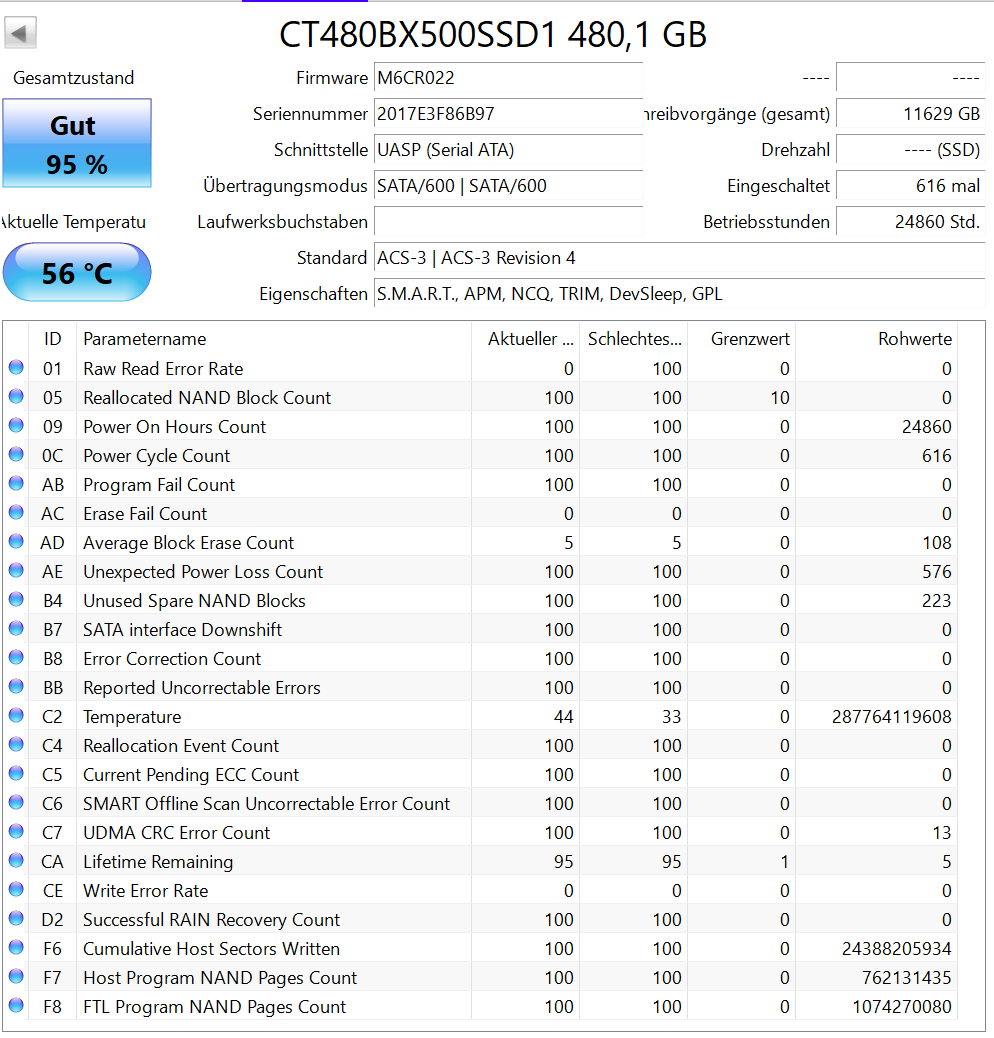Click the UASP (Serial ATA) interface field
The width and height of the screenshot is (994, 1038).
508,150
